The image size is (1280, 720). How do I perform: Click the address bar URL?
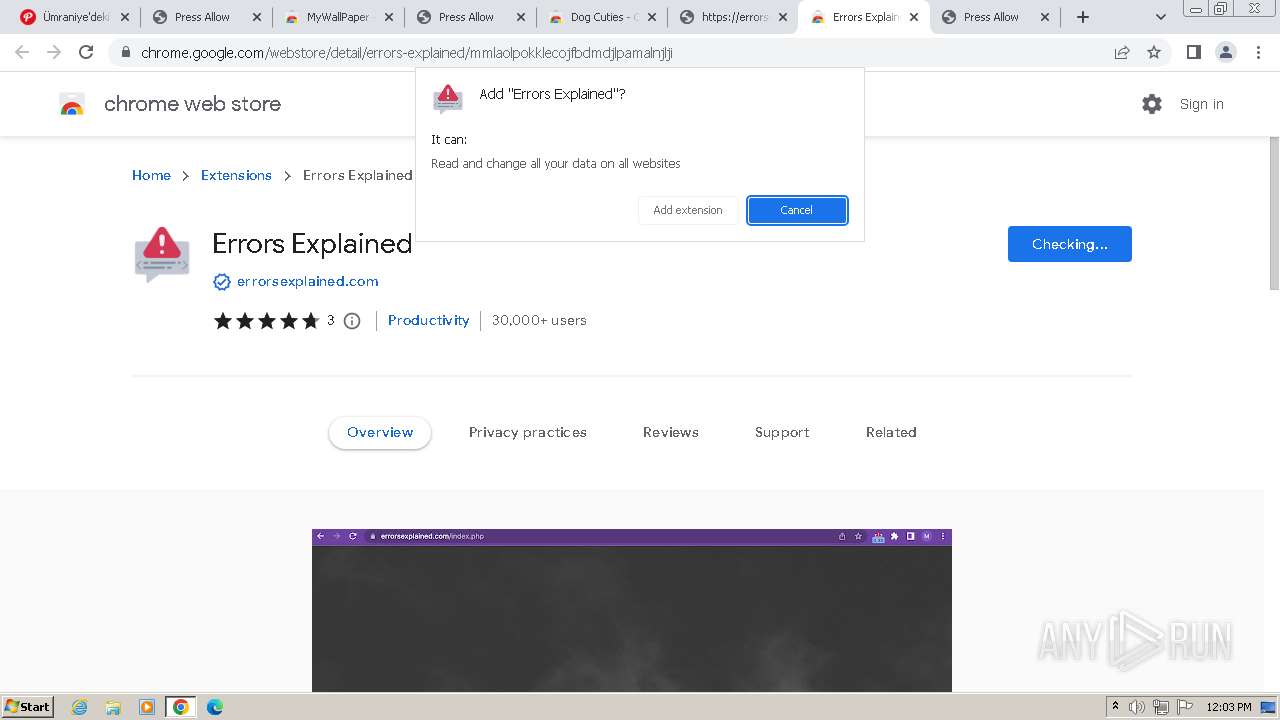point(407,53)
